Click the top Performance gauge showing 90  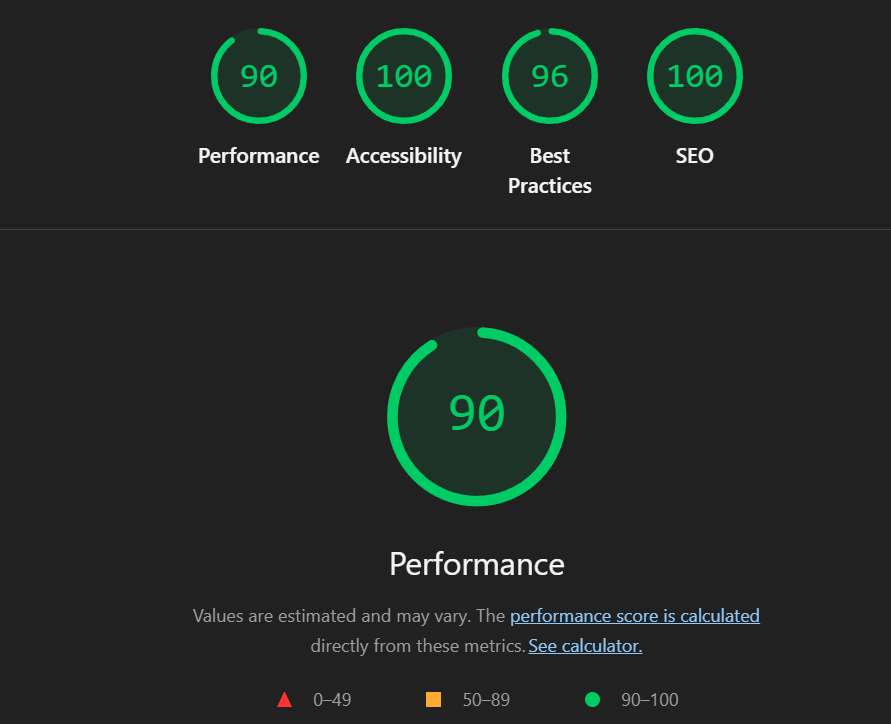[258, 76]
